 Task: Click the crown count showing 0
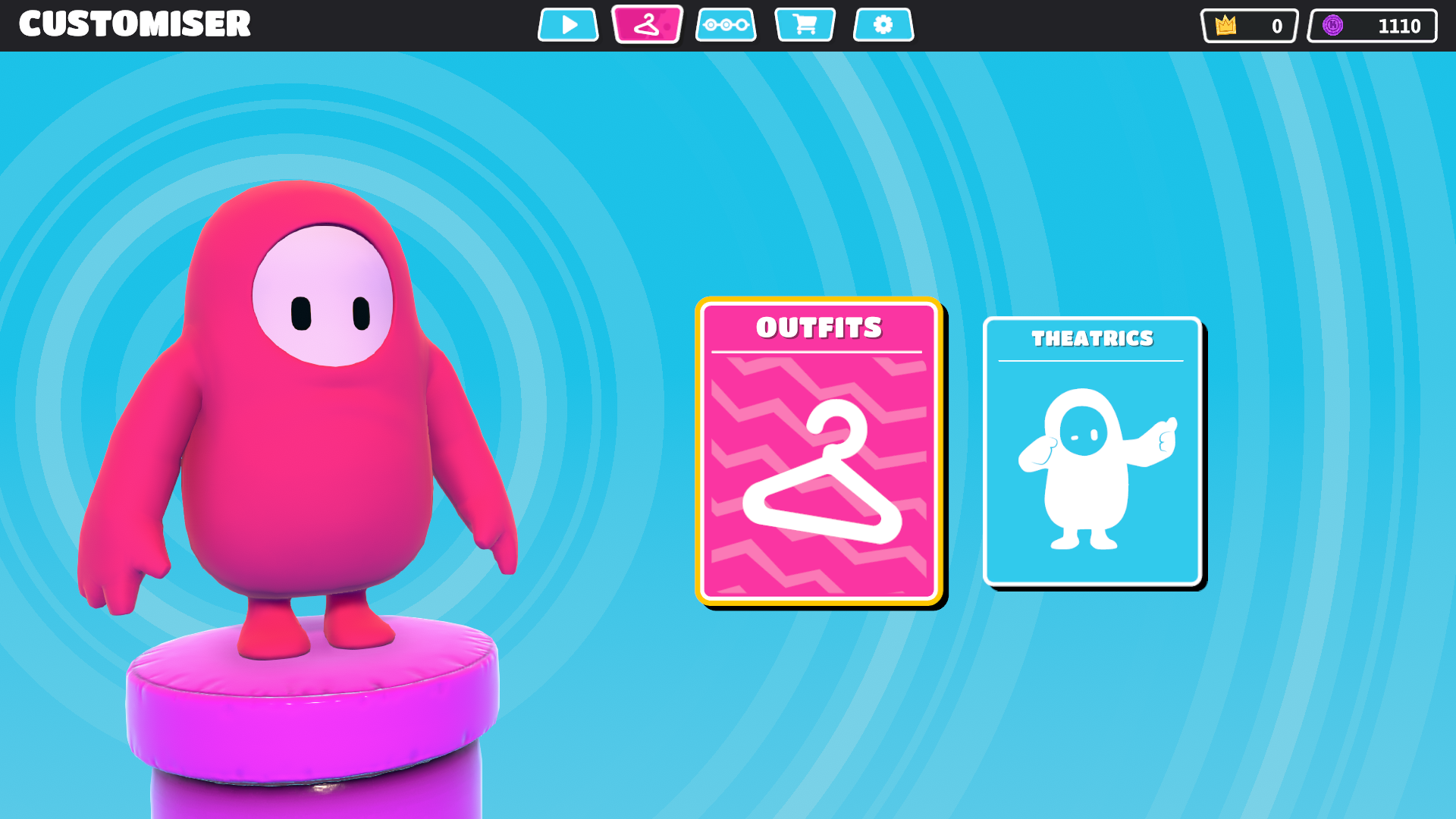pos(1276,27)
